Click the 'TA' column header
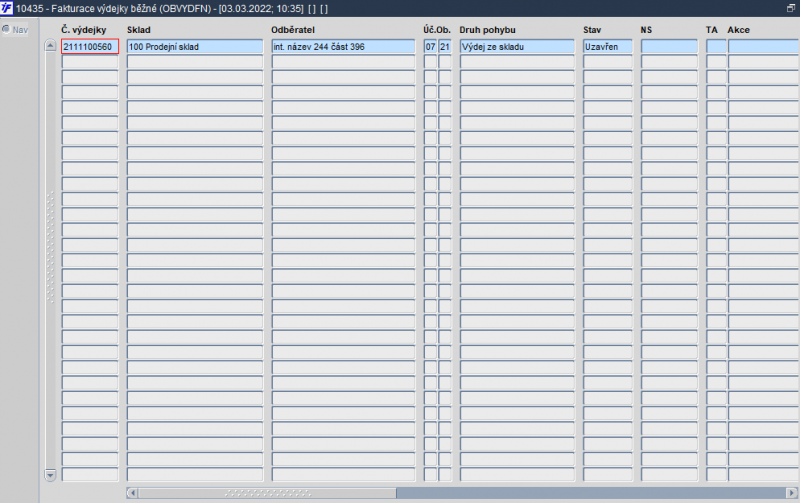 (x=712, y=30)
